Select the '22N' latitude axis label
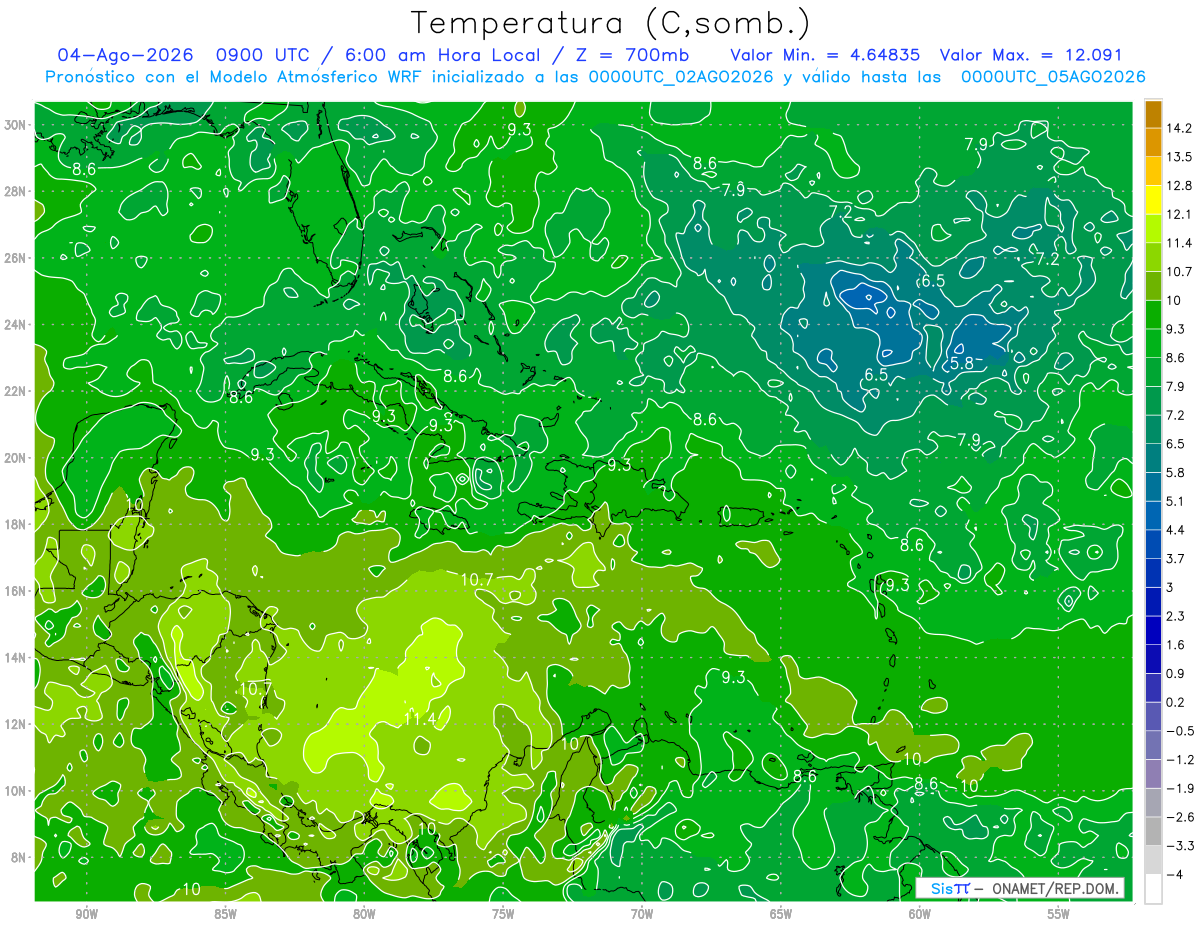 coord(15,391)
